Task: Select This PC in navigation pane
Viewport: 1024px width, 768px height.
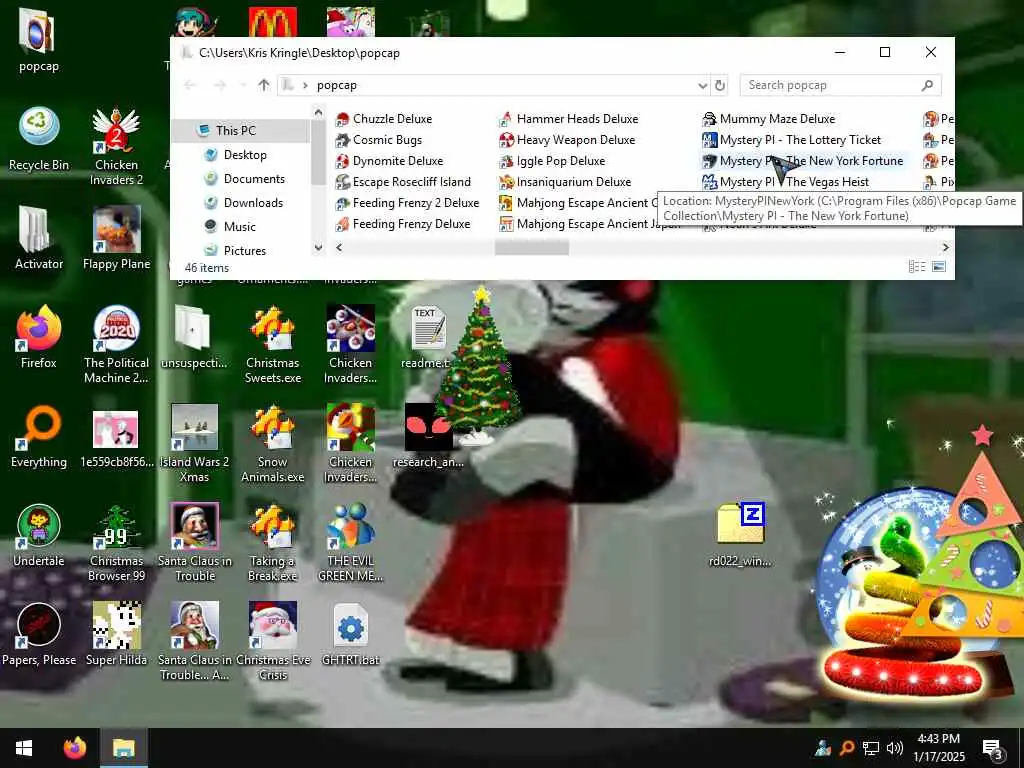Action: (x=236, y=131)
